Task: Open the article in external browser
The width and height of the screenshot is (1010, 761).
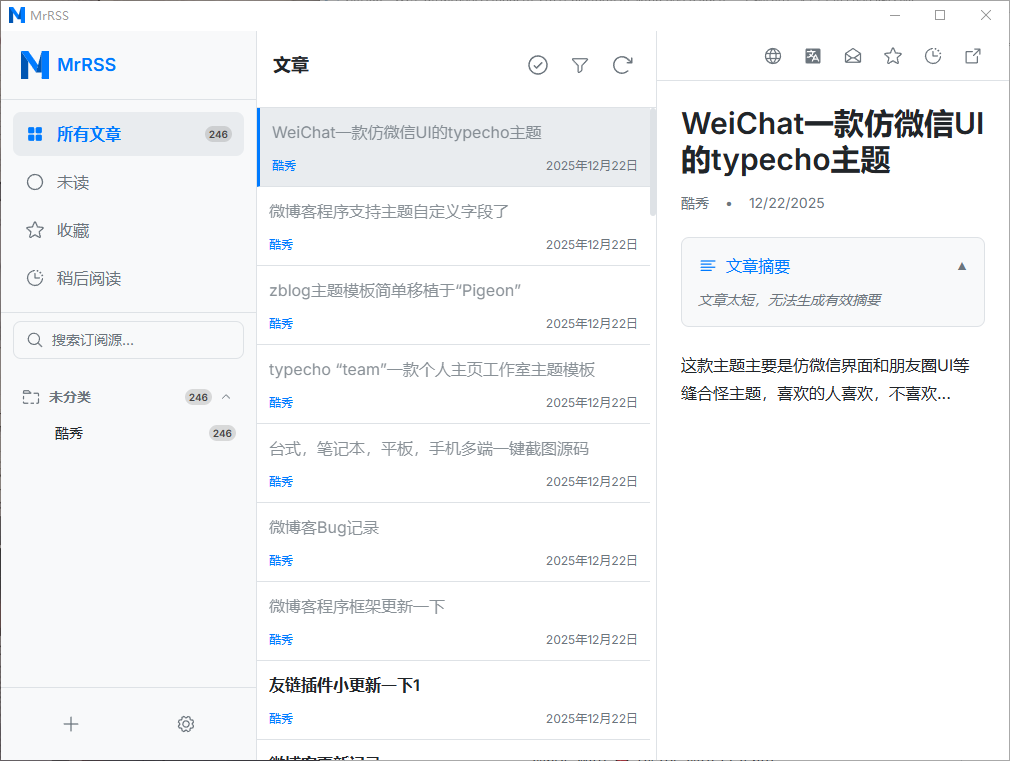Action: [x=972, y=56]
